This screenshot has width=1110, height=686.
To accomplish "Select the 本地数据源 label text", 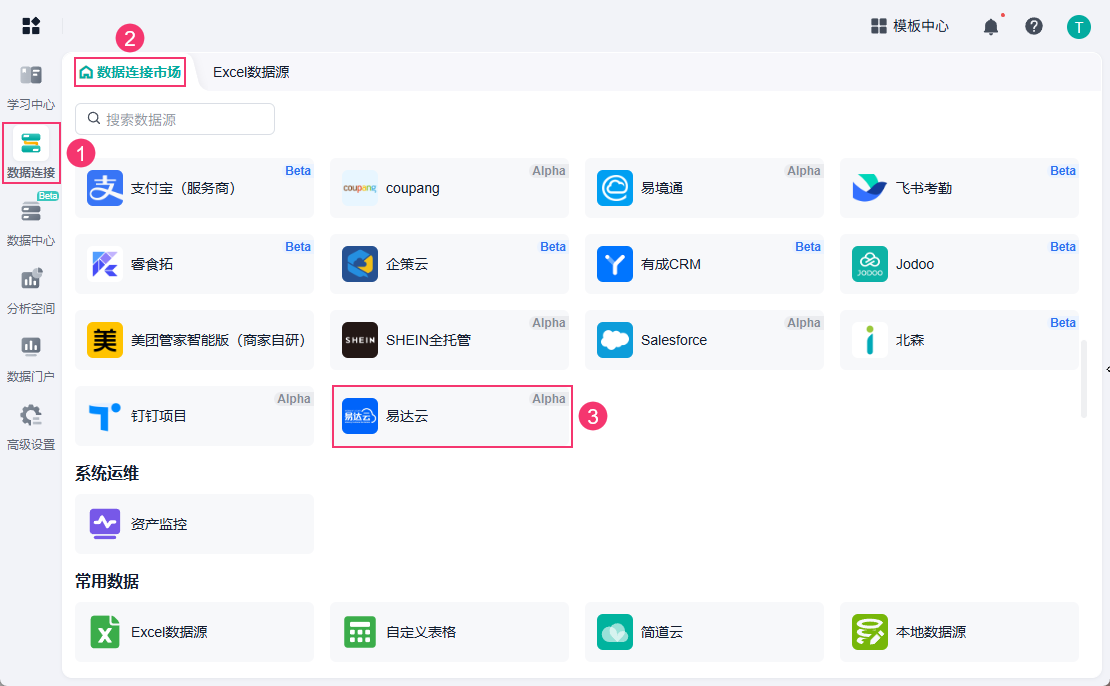I will 931,631.
